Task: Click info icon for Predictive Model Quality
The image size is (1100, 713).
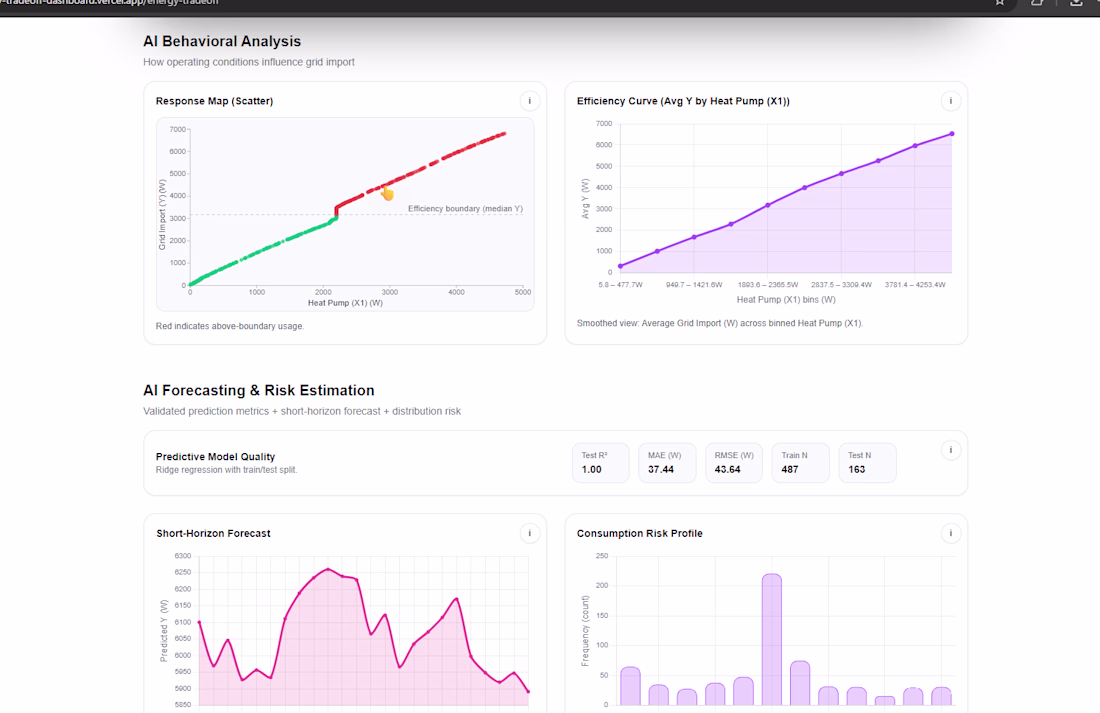Action: [951, 450]
